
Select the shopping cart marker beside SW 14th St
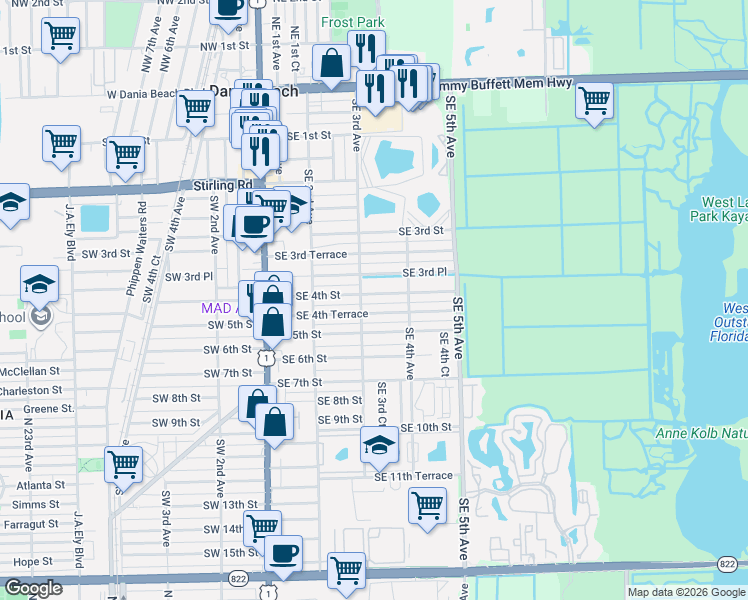click(x=262, y=529)
